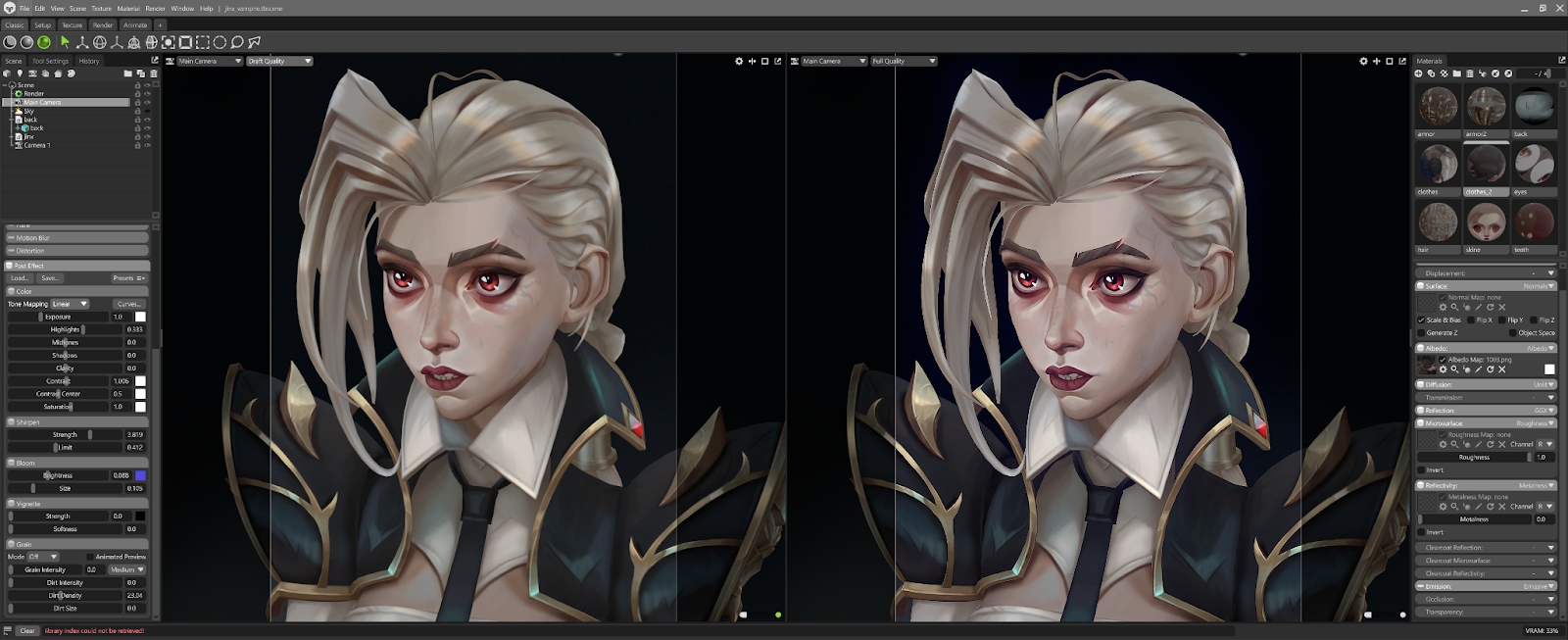
Task: Add a new material in Materials panel
Action: click(x=1418, y=74)
